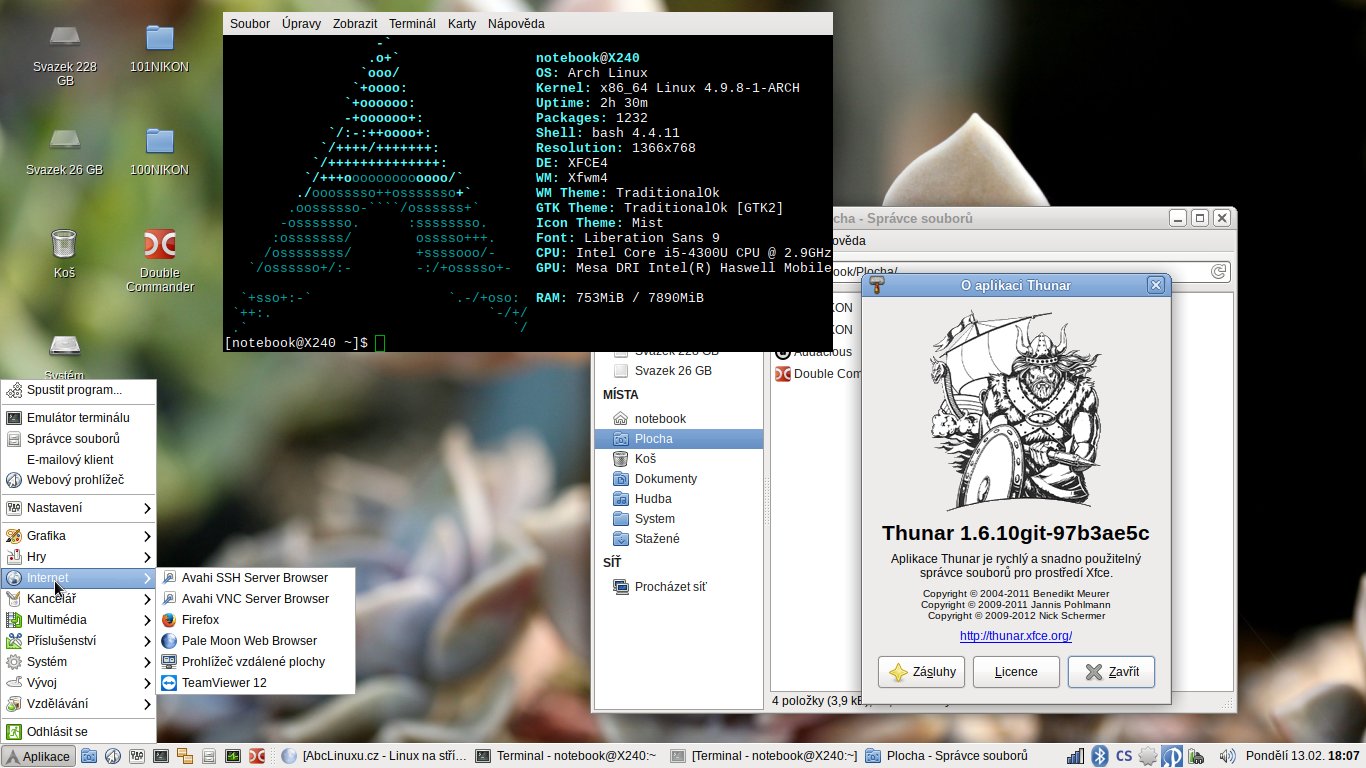Open the settings manager launcher in the panel
This screenshot has width=1366, height=768.
pyautogui.click(x=137, y=756)
